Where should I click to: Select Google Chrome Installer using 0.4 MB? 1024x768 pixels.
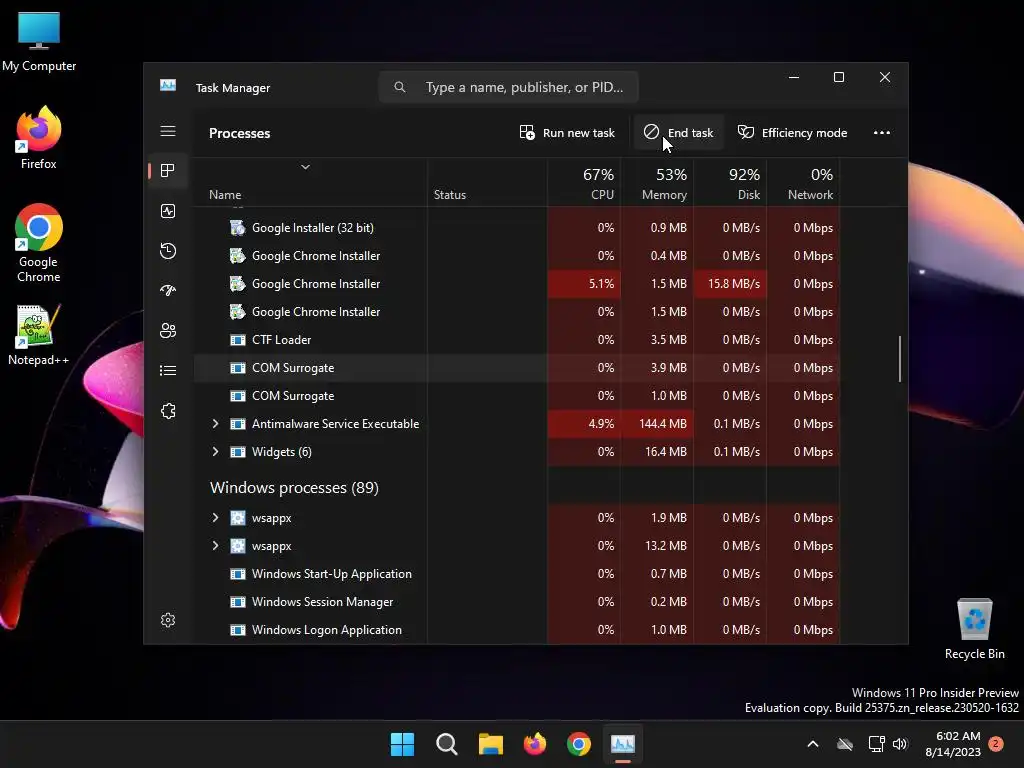(517, 255)
